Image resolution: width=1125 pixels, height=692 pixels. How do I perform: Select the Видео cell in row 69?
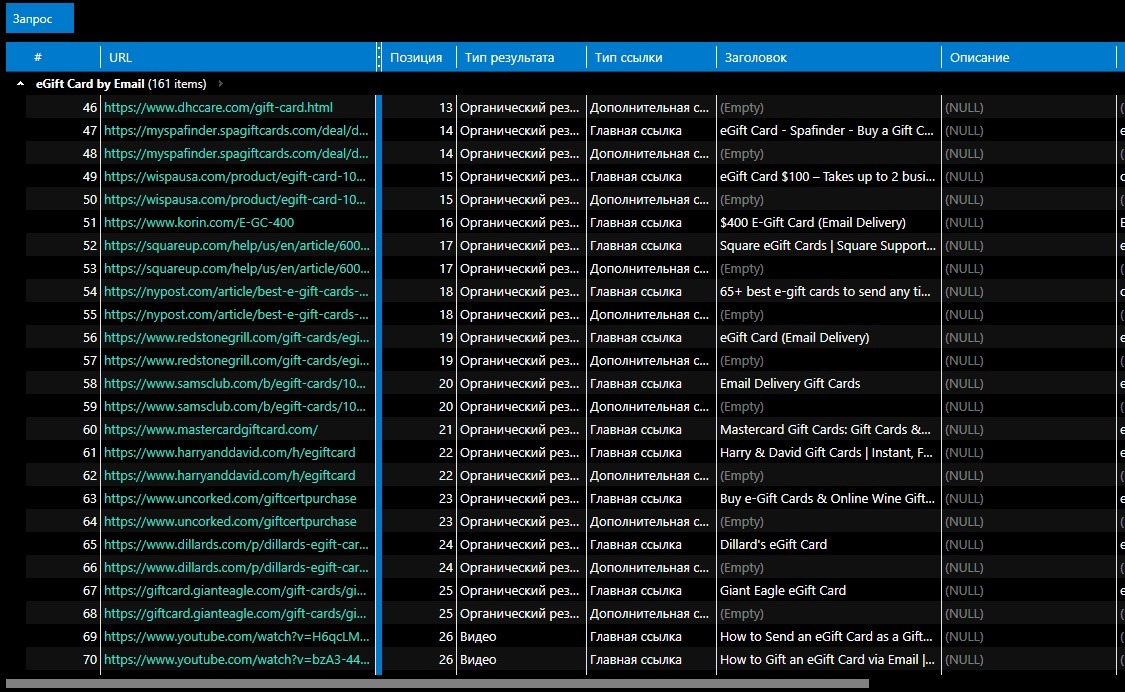point(521,636)
